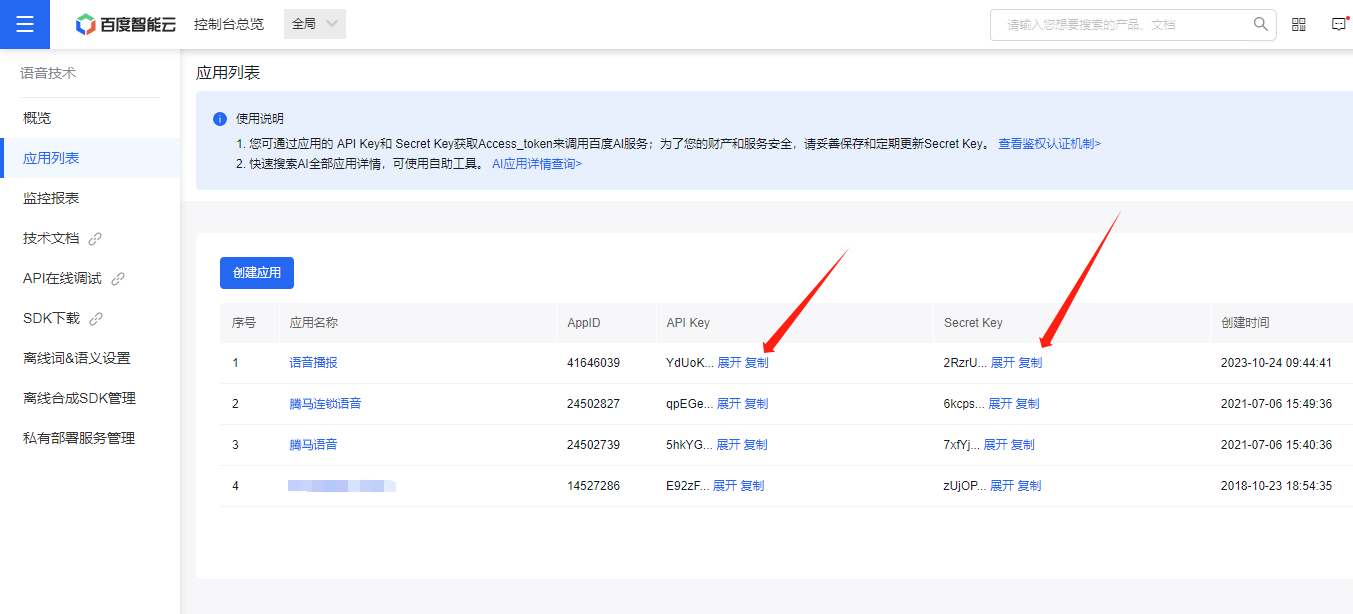1353x614 pixels.
Task: Click AppID value 24502739
Action: point(593,445)
